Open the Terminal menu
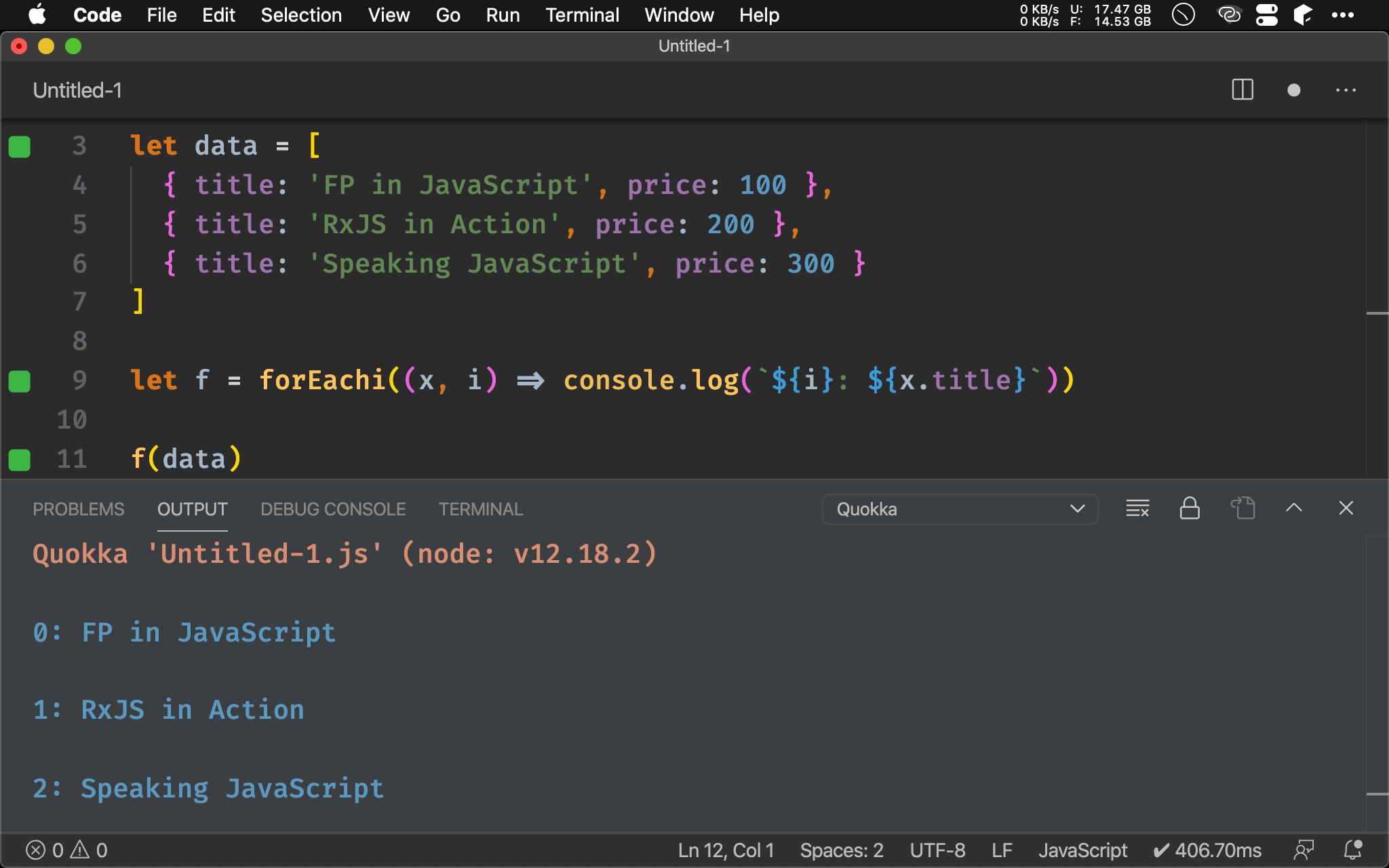Screen dimensions: 1389x868 click(x=582, y=15)
